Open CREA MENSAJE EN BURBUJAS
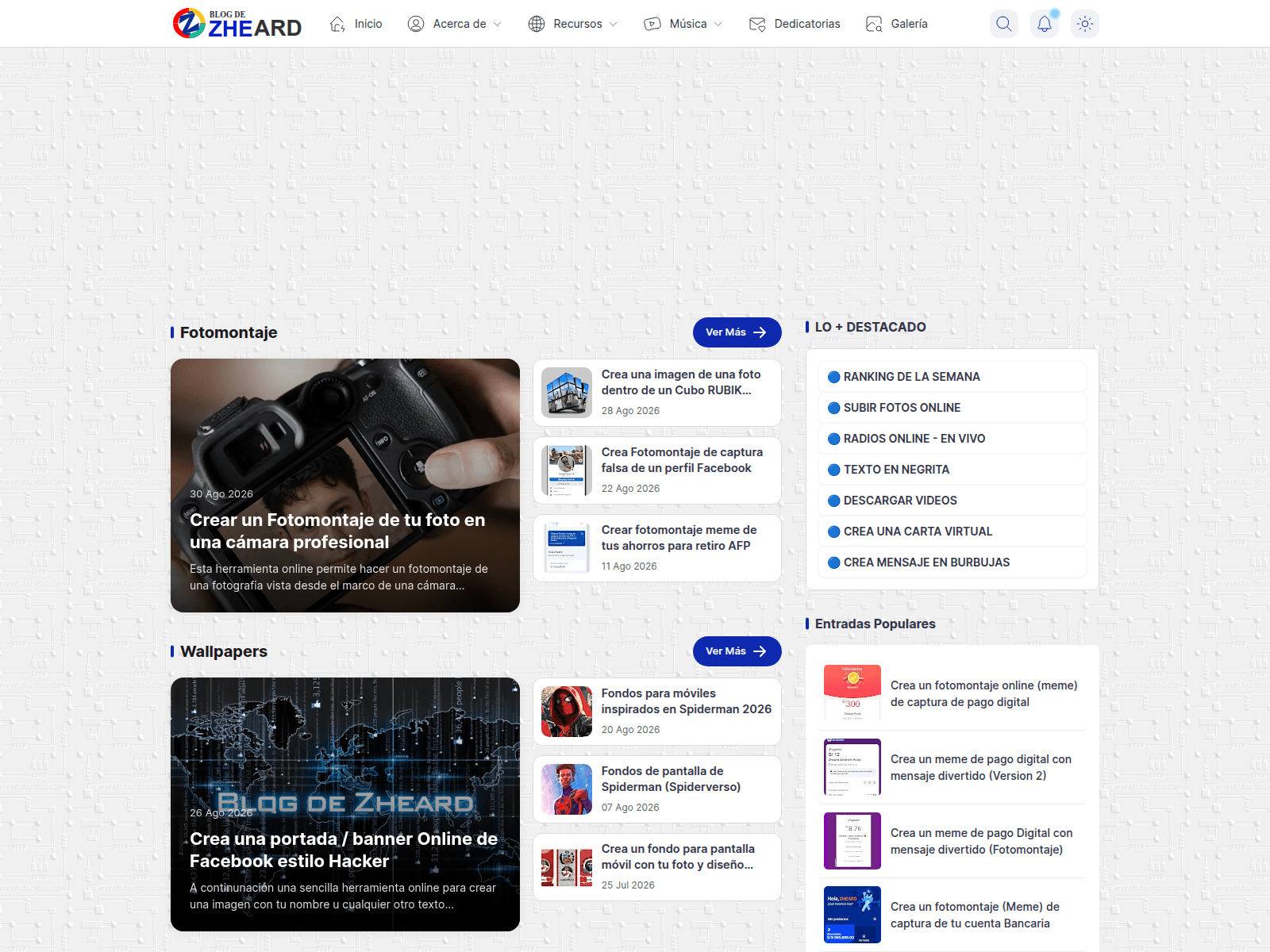1270x952 pixels. coord(952,562)
